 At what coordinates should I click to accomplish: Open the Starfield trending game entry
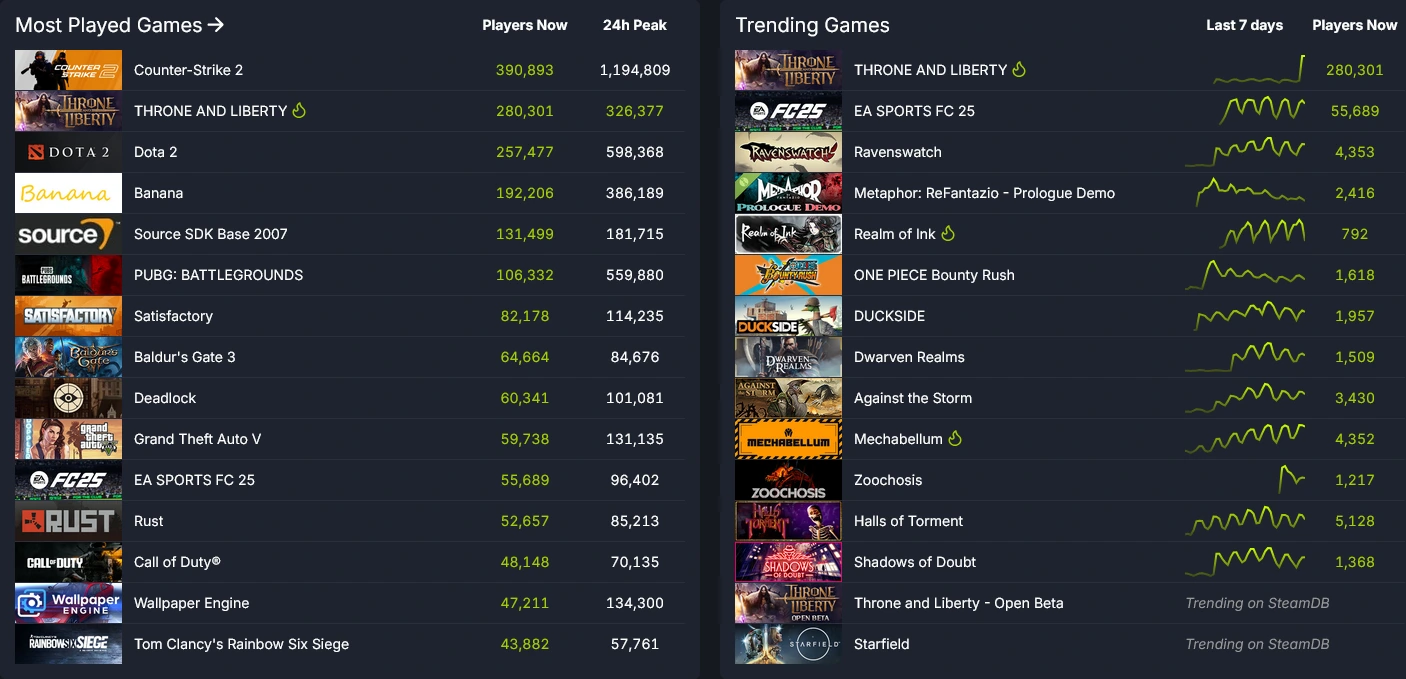(x=881, y=644)
